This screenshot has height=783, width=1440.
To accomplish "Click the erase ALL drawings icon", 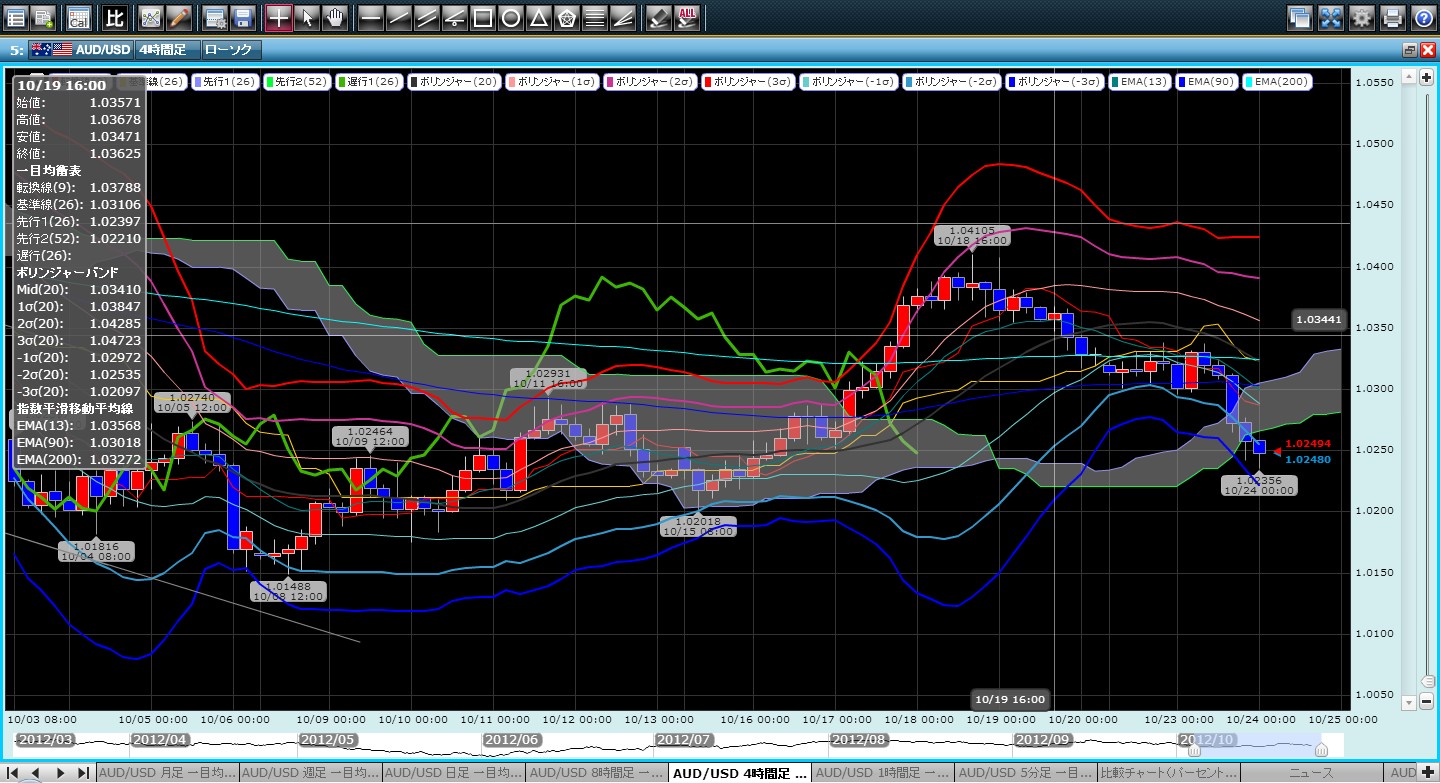I will pyautogui.click(x=687, y=17).
